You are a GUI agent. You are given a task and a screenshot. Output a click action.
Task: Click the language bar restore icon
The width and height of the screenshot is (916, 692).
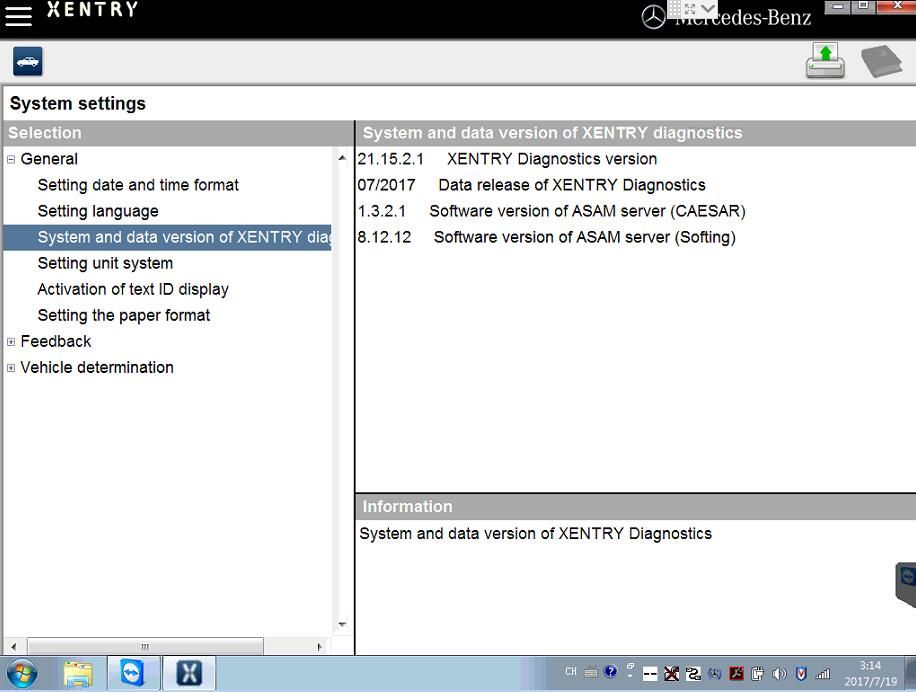coord(630,666)
